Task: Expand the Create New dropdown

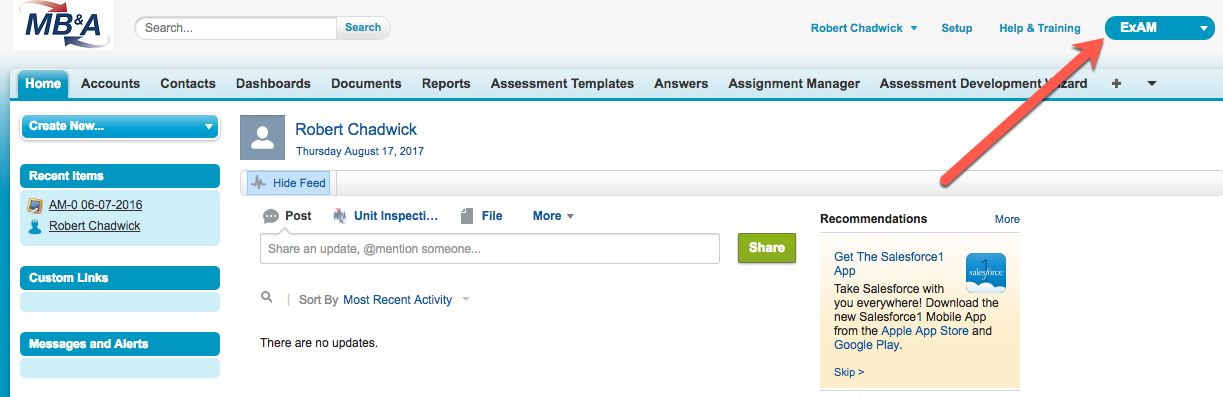Action: click(x=119, y=126)
